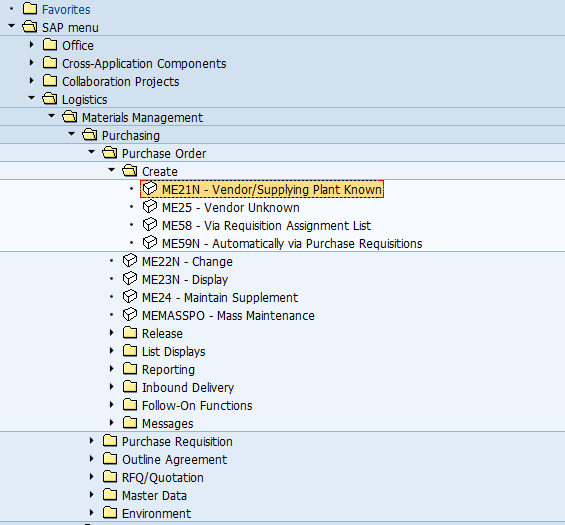Select ME59N - Automatically via Purchase Requisitions
The width and height of the screenshot is (565, 525).
[x=292, y=244]
